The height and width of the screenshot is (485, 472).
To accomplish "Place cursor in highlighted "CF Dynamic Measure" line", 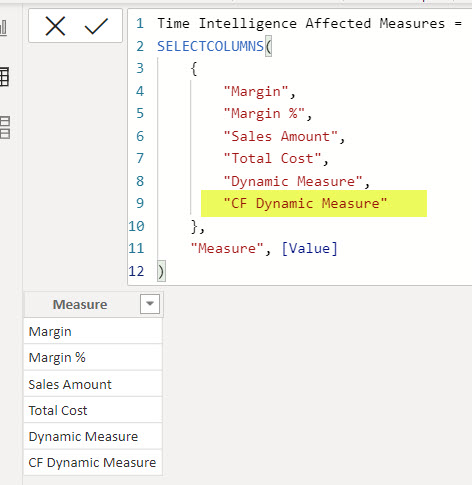I will [x=305, y=203].
